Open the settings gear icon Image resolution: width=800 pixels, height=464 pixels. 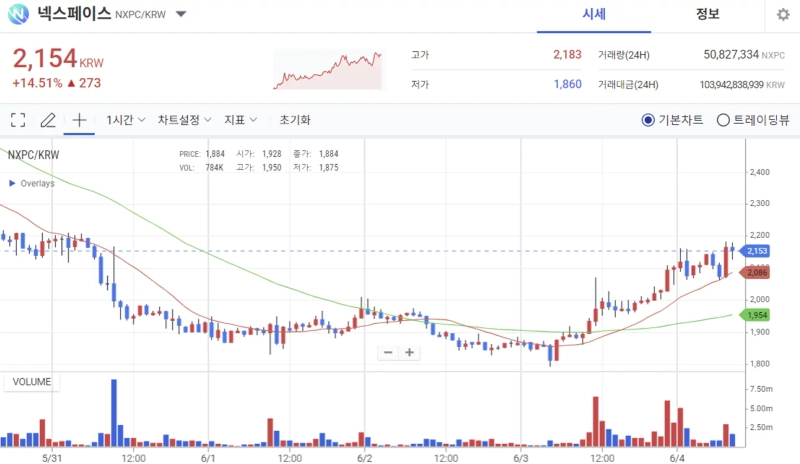point(782,15)
